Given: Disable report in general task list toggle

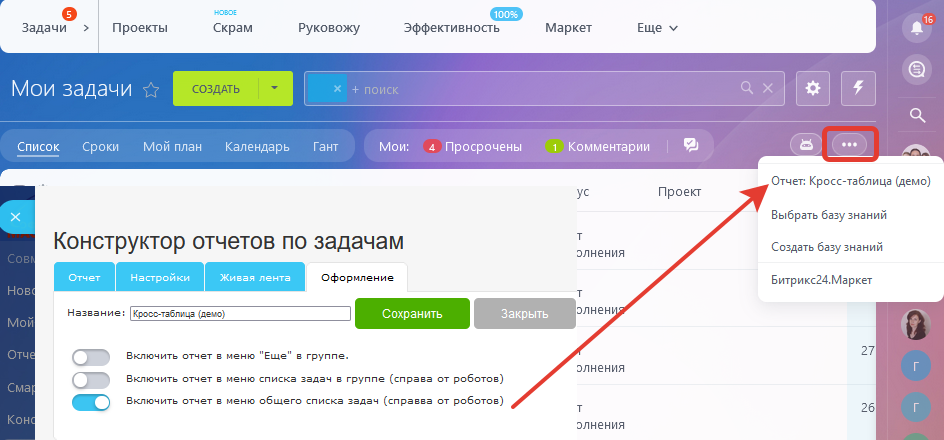Looking at the screenshot, I should 91,402.
